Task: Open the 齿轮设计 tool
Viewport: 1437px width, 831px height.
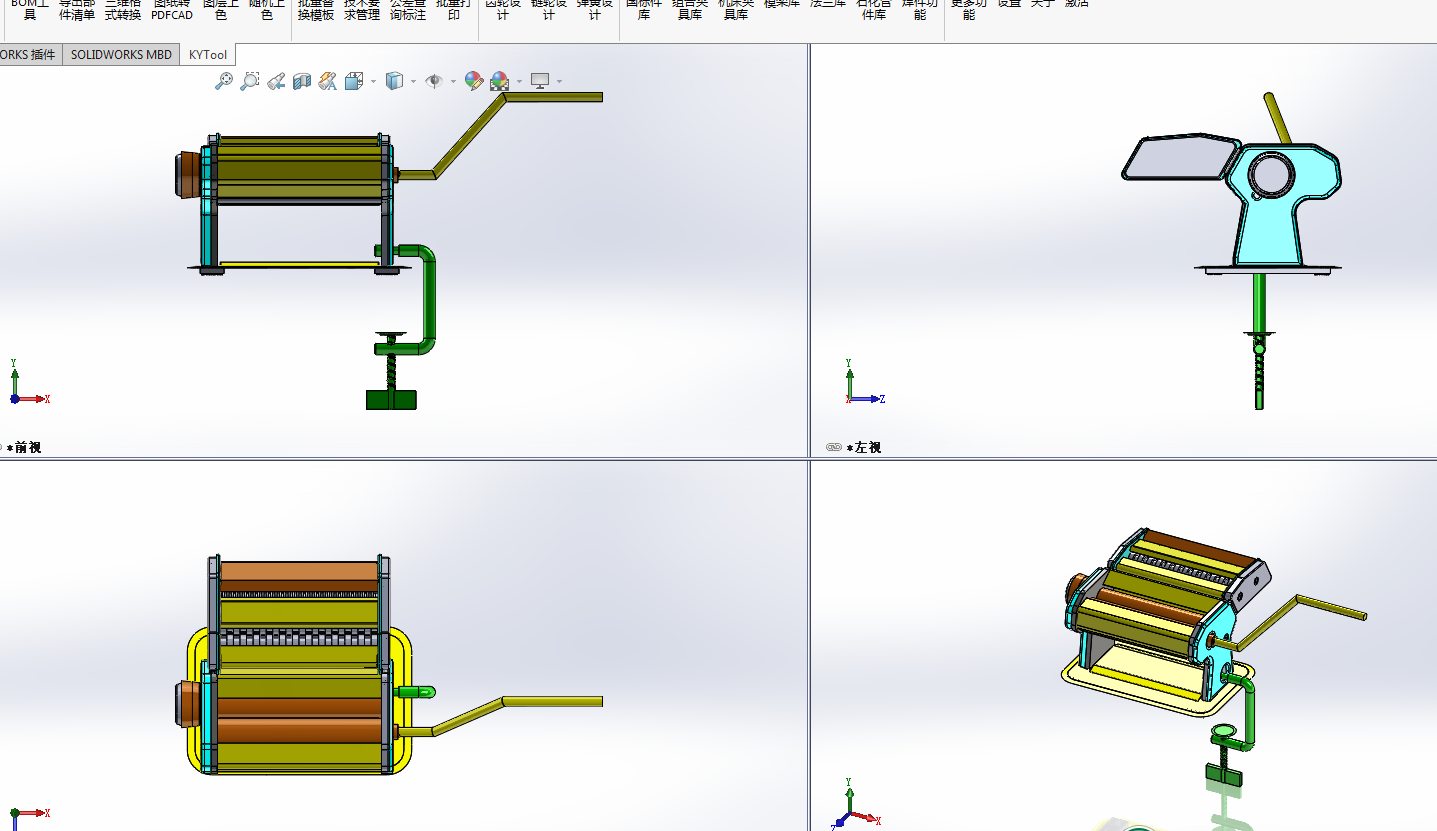Action: click(x=503, y=9)
